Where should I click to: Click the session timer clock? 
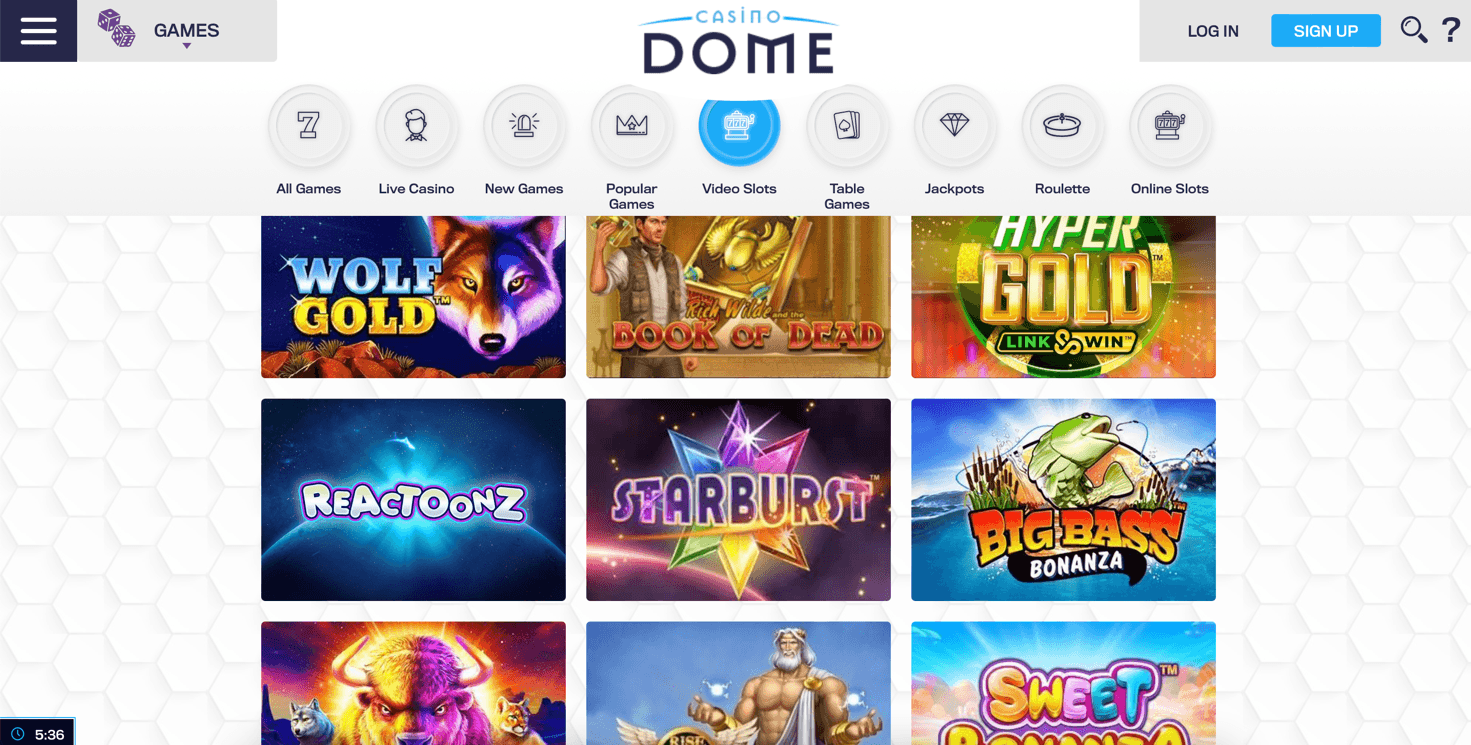[37, 734]
